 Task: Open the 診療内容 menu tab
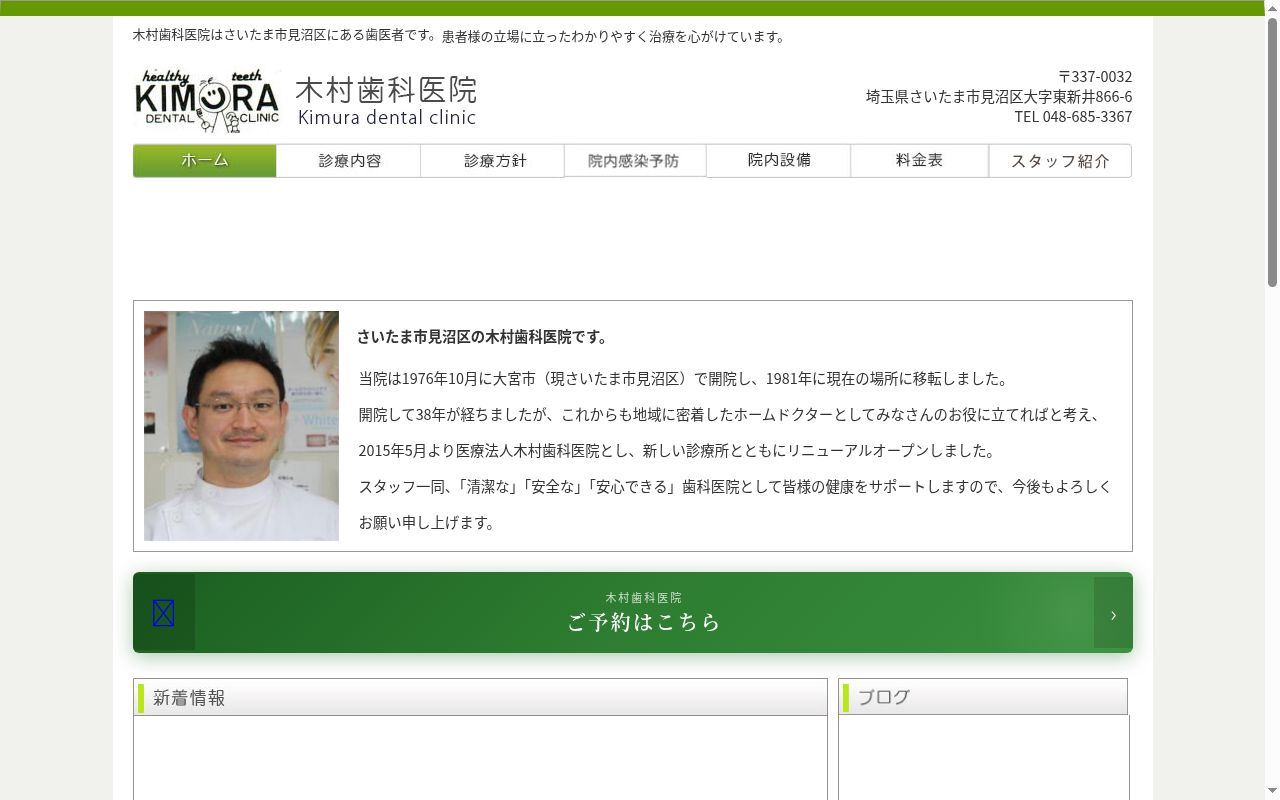pyautogui.click(x=349, y=161)
